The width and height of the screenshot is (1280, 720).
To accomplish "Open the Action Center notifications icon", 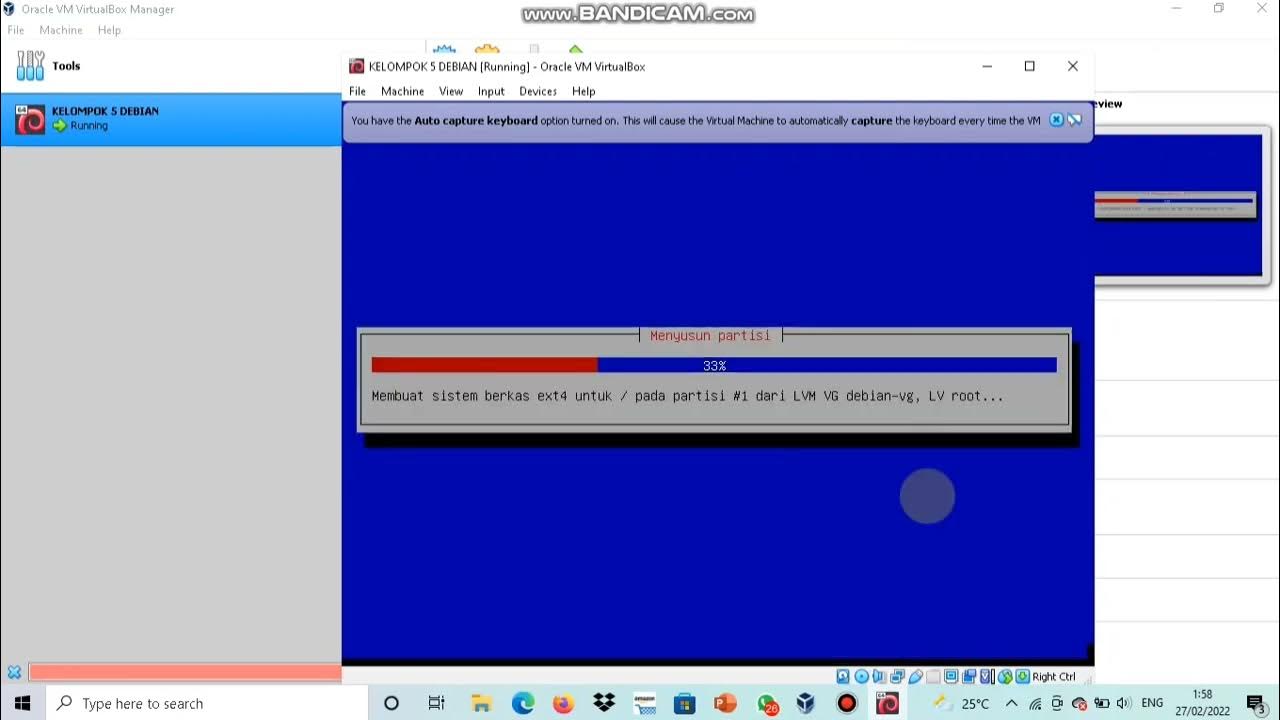I will (x=1256, y=704).
